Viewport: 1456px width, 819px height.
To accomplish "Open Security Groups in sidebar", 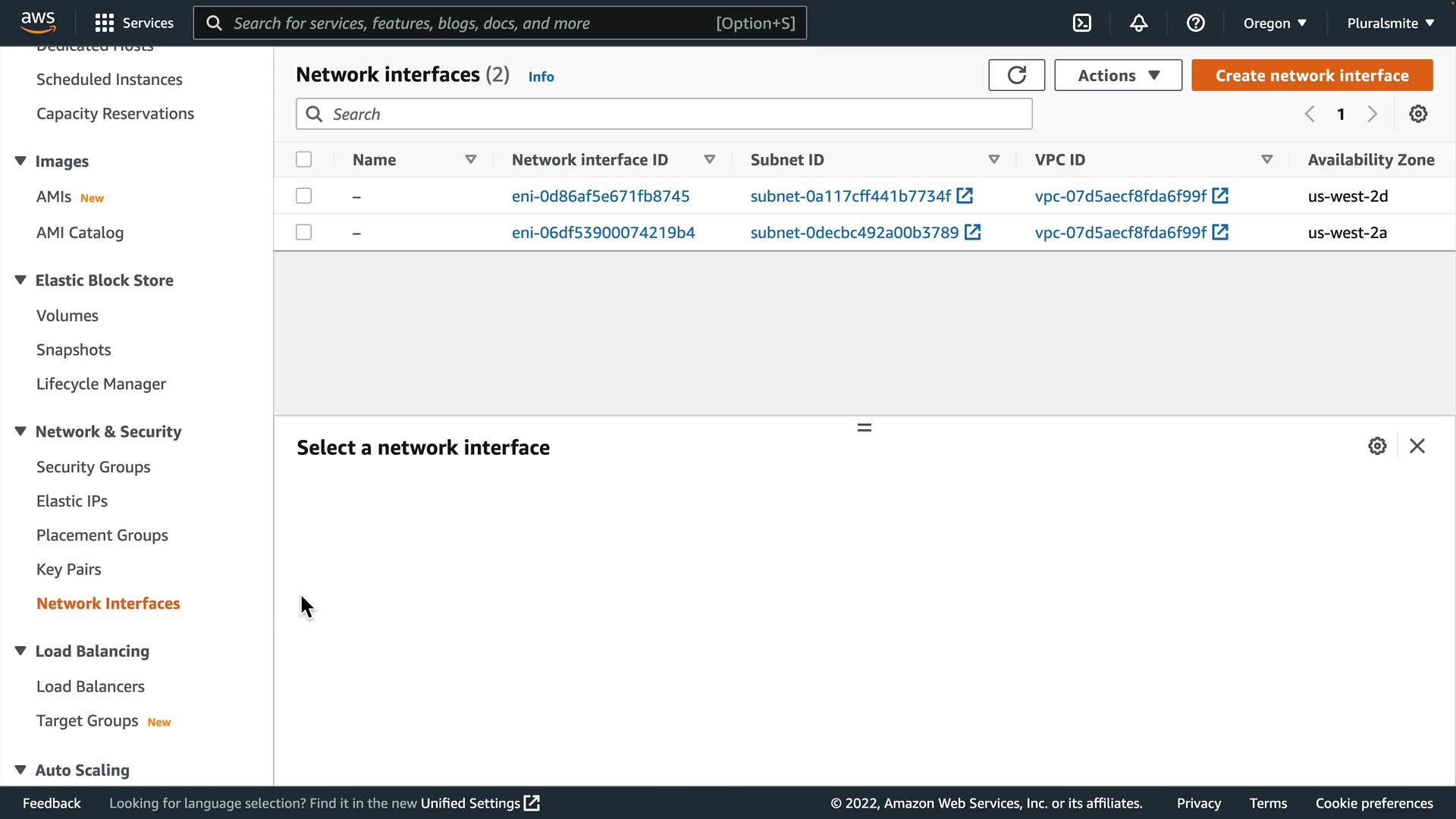I will click(93, 467).
